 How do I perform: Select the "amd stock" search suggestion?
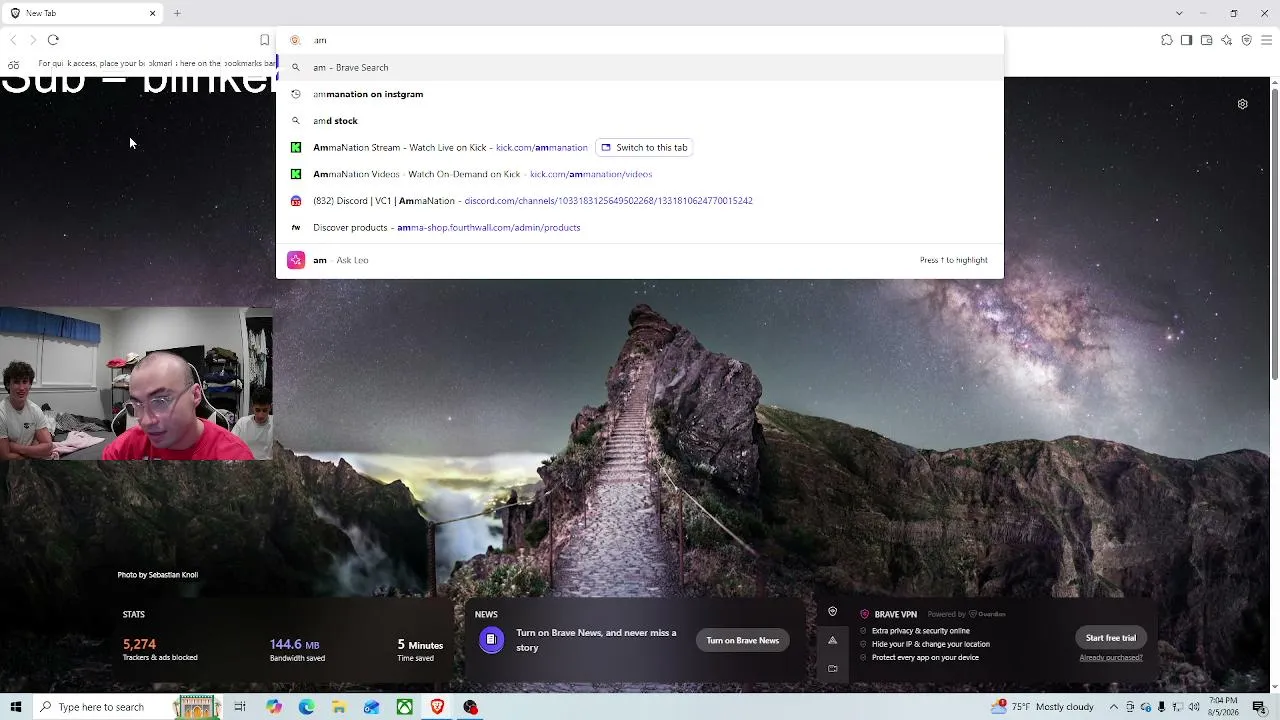click(x=640, y=121)
